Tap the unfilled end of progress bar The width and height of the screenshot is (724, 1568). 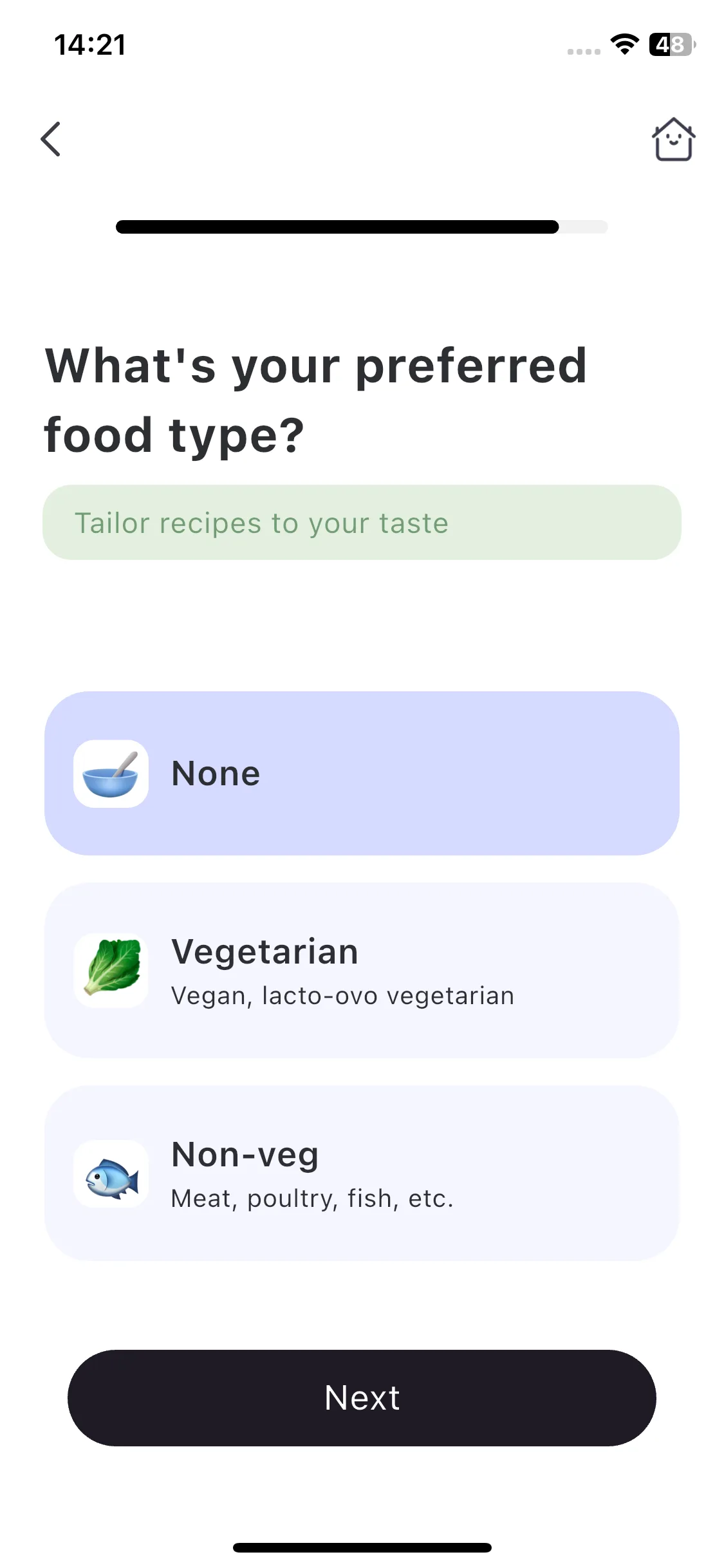tap(583, 227)
